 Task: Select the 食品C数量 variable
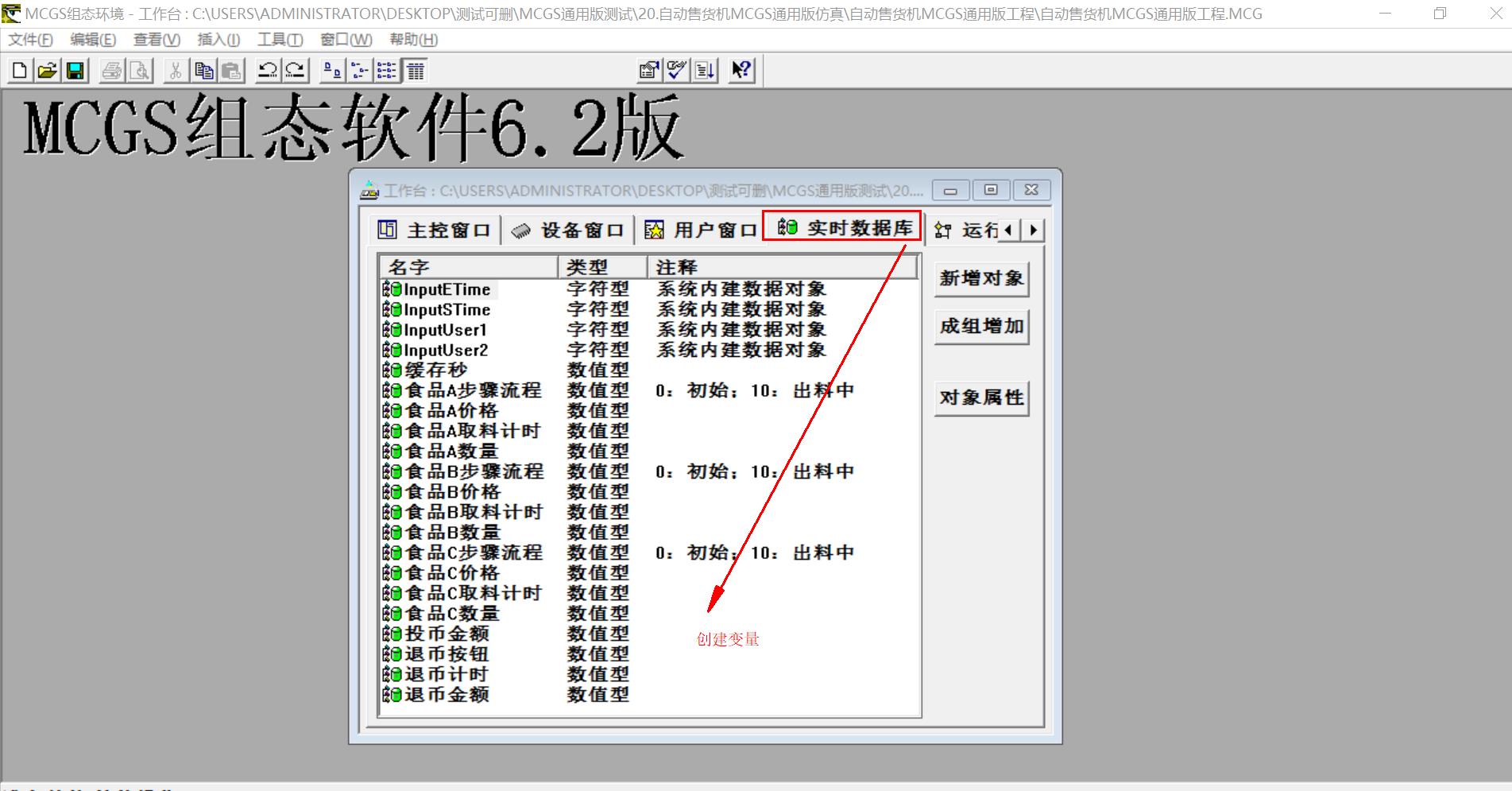[x=442, y=614]
